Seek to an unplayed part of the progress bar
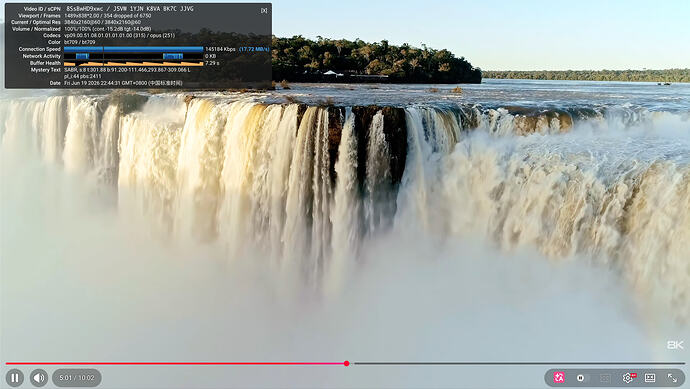690x389 pixels. tap(519, 363)
